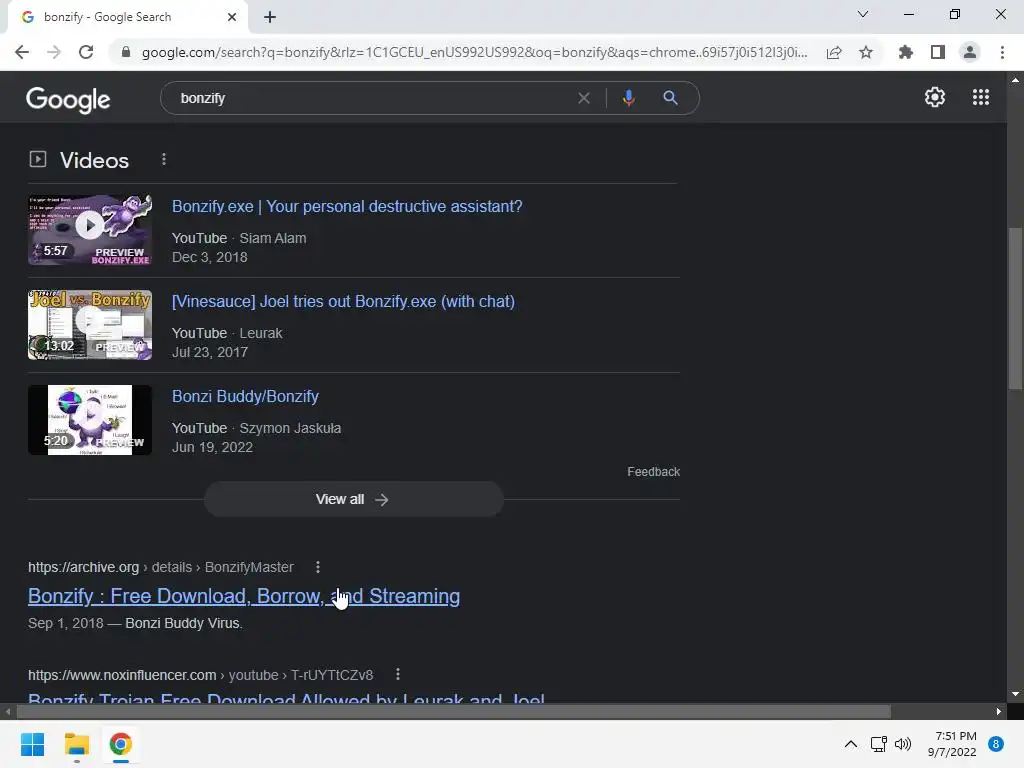Click the 'Szymon Jaskuła' channel text
Image resolution: width=1024 pixels, height=768 pixels.
tap(290, 428)
